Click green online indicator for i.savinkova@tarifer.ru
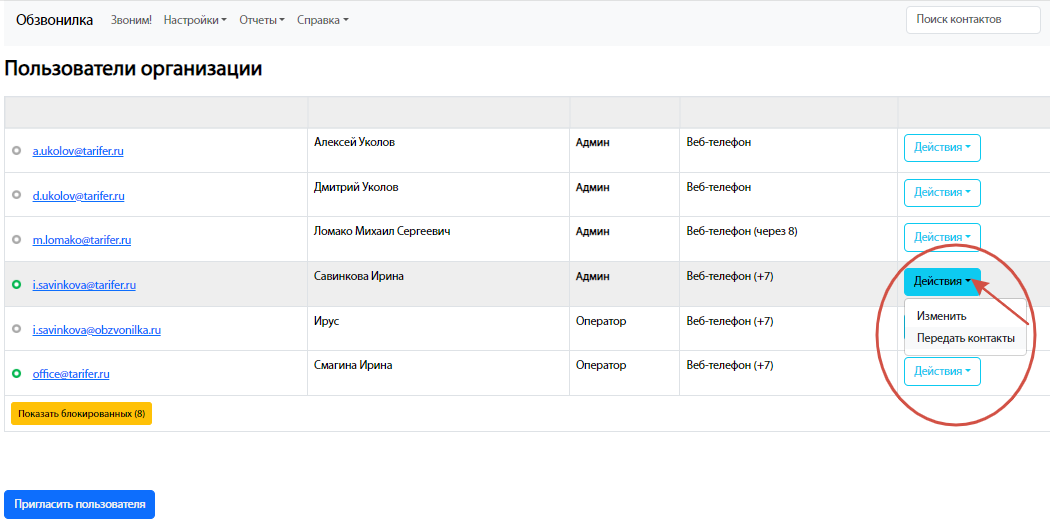Image resolution: width=1050 pixels, height=530 pixels. tap(16, 285)
